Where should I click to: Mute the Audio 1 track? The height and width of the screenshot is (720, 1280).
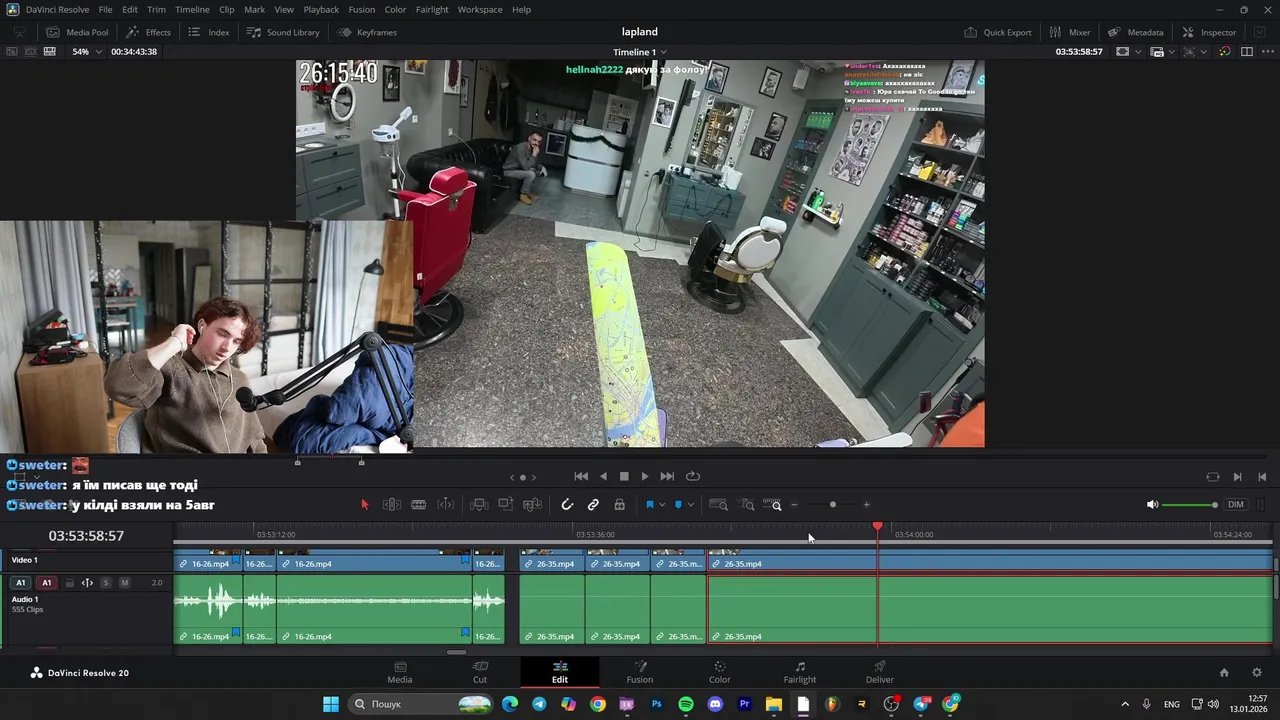tap(124, 583)
